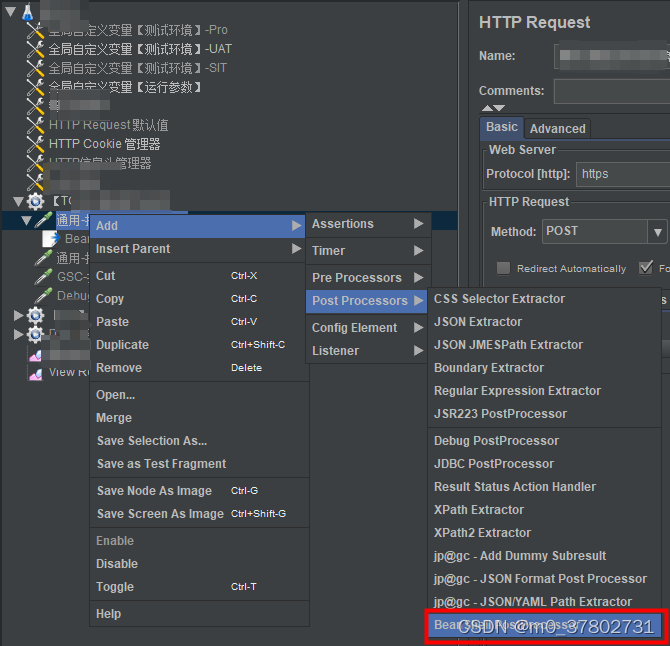Open the Insert Parent submenu
Viewport: 670px width, 646px height.
pos(197,249)
